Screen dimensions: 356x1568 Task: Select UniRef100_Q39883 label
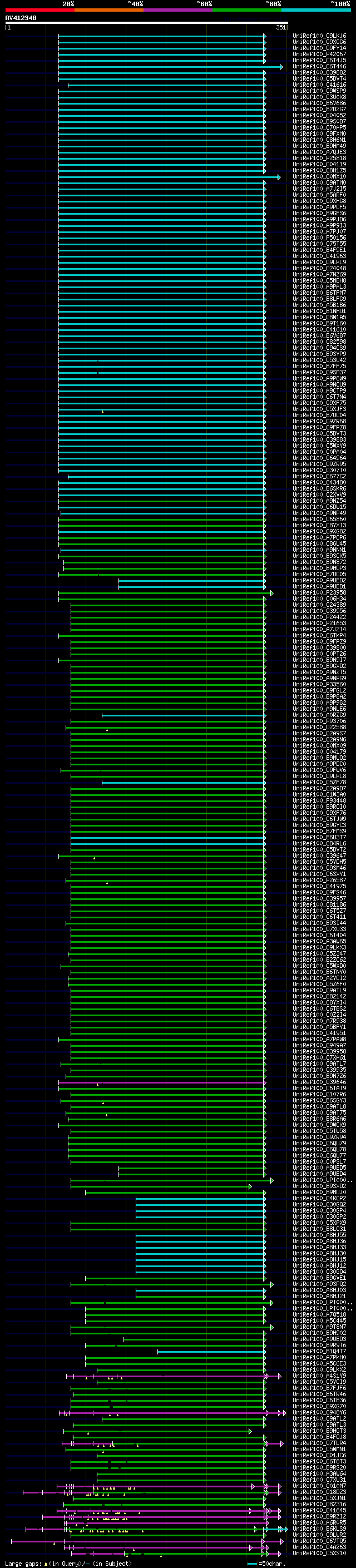(x=319, y=439)
